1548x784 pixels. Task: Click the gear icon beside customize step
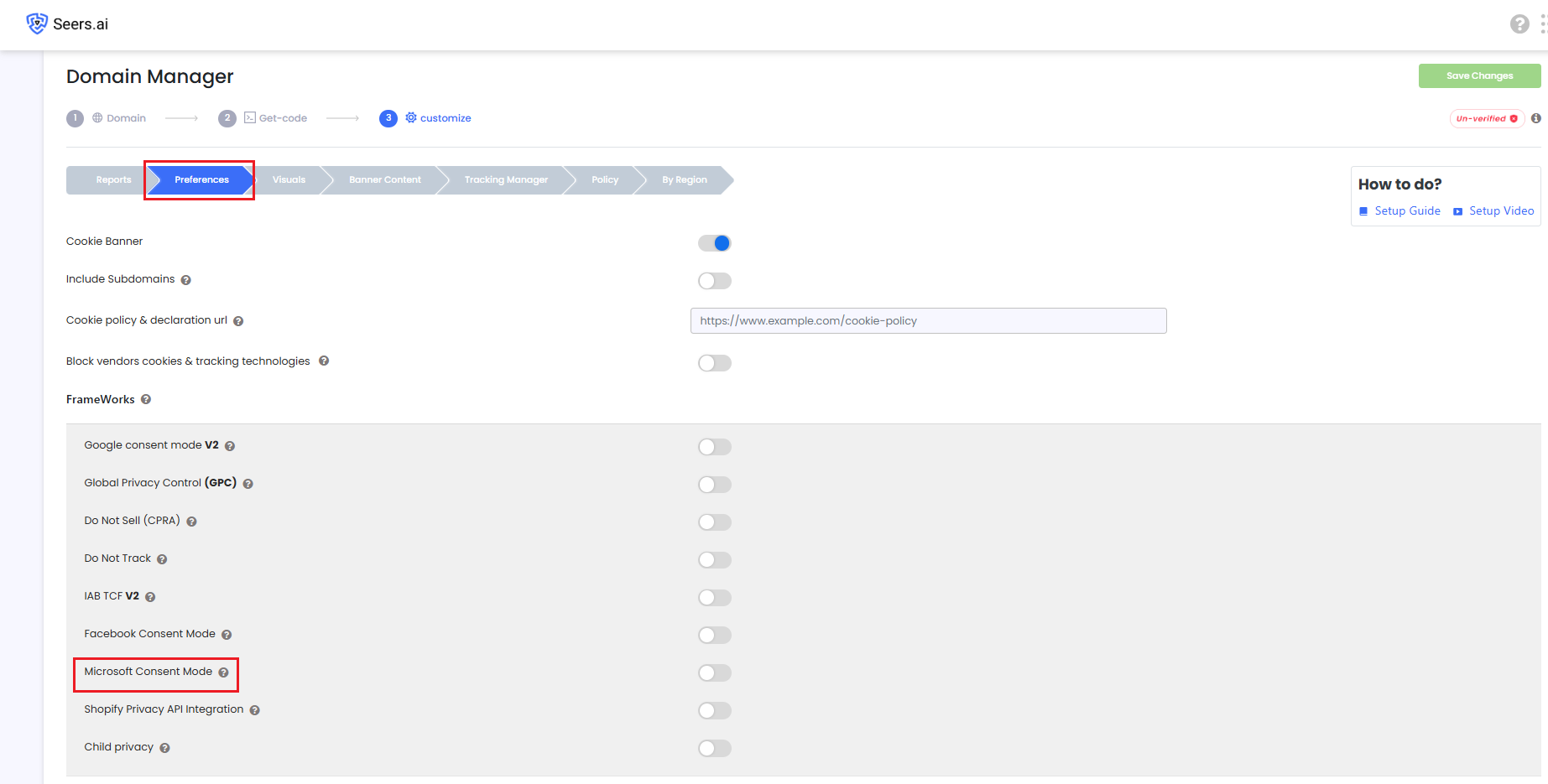point(411,117)
